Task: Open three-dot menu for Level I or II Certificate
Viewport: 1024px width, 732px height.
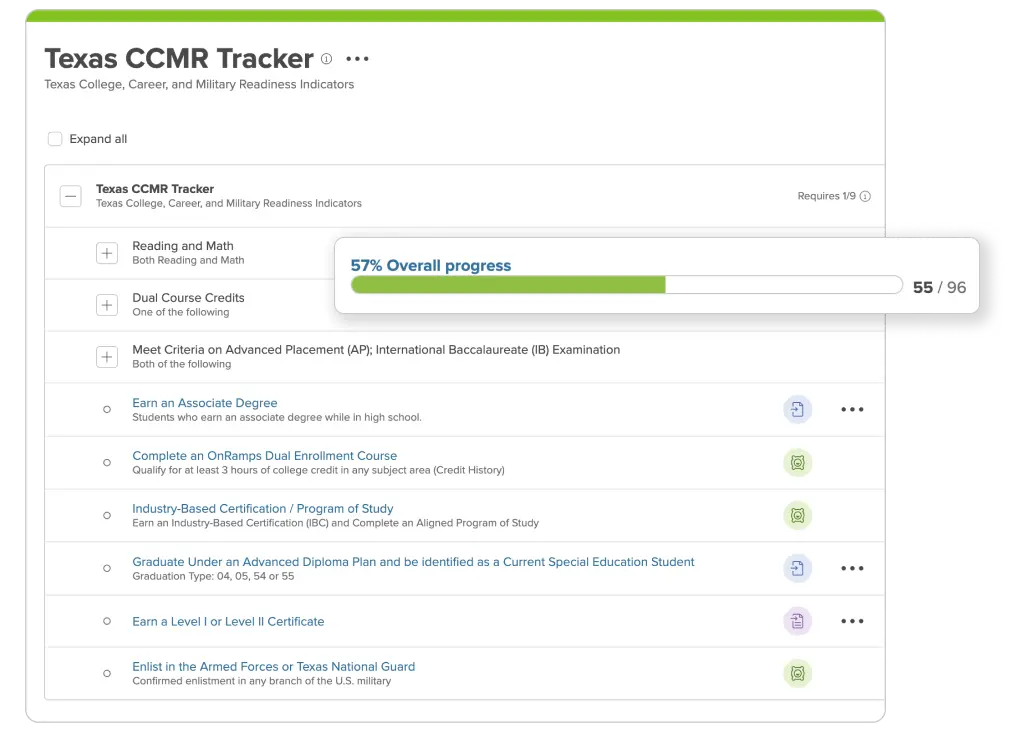Action: pos(852,621)
